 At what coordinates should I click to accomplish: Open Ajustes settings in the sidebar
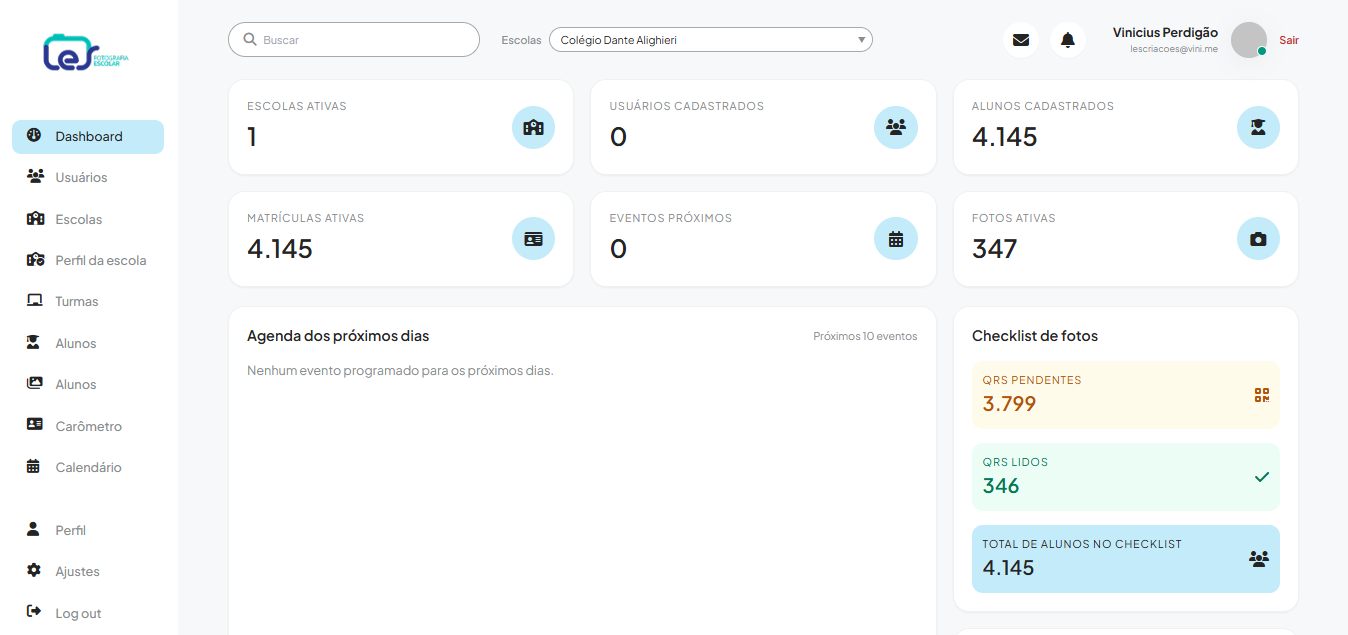coord(77,572)
